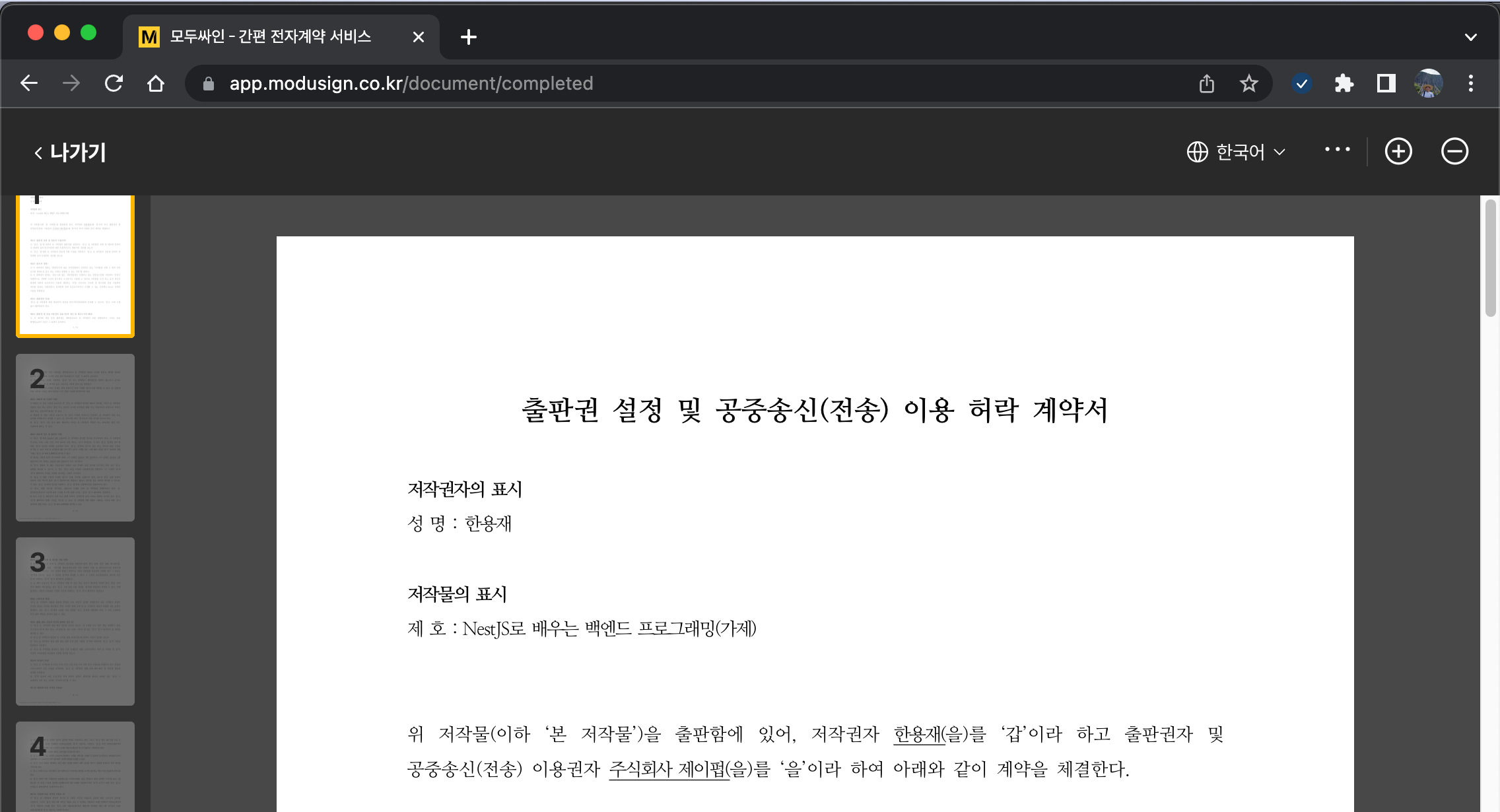Zoom in with the plus circle icon
Screen dimensions: 1500x812
coord(1398,151)
